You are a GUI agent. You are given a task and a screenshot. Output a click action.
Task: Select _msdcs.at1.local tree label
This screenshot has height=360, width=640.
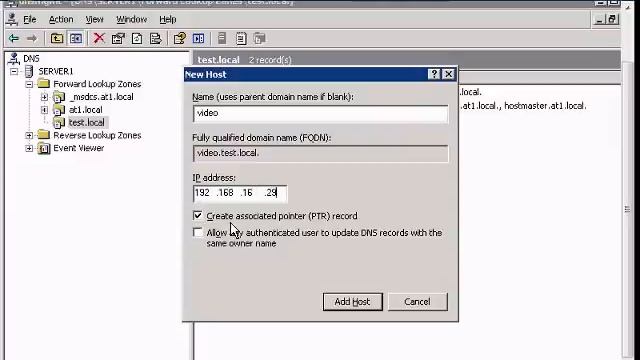(102, 97)
